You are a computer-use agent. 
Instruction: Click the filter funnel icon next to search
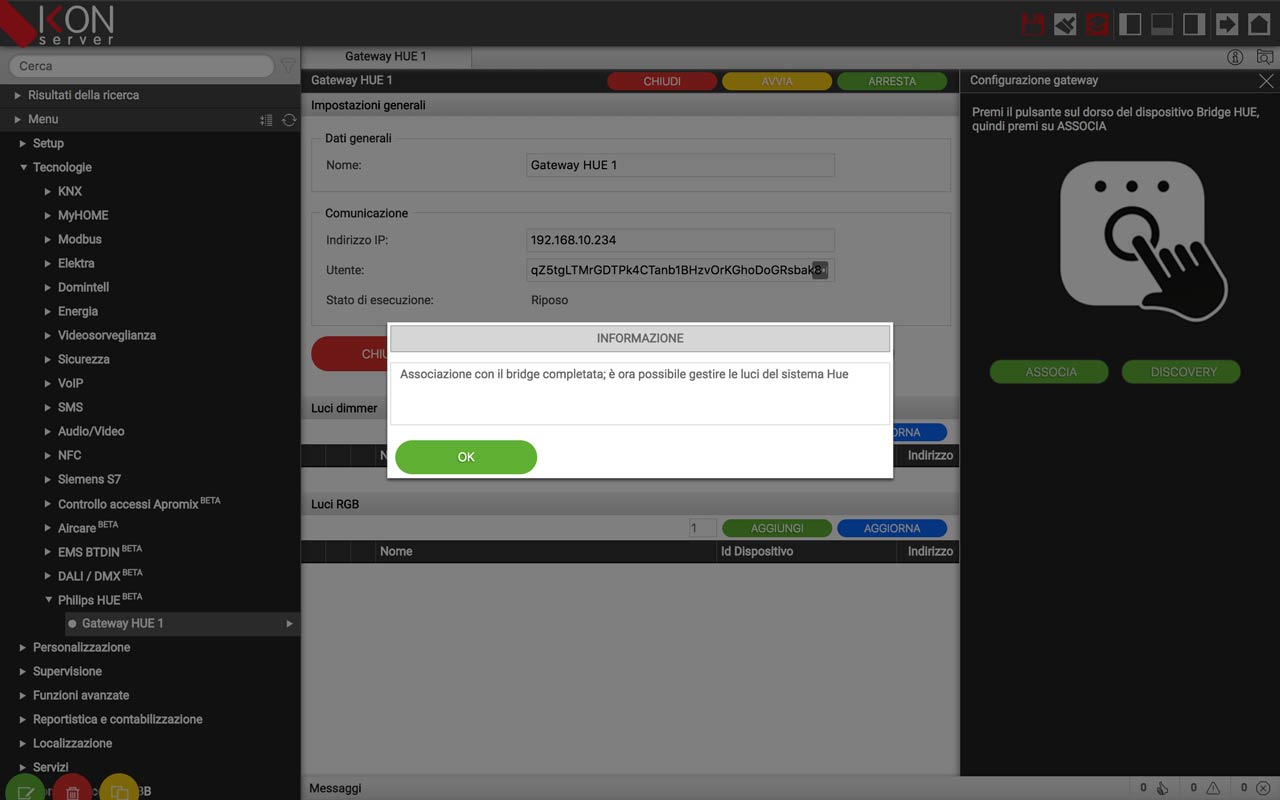[288, 66]
